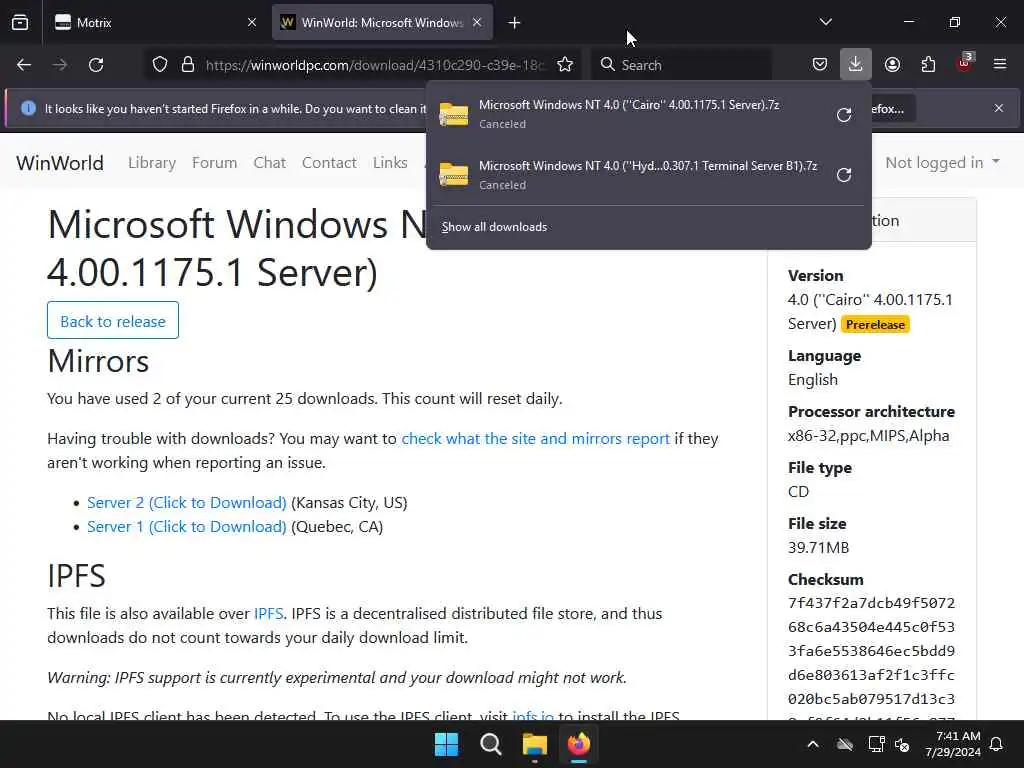Open File Explorer from taskbar
This screenshot has height=768, width=1024.
[534, 744]
